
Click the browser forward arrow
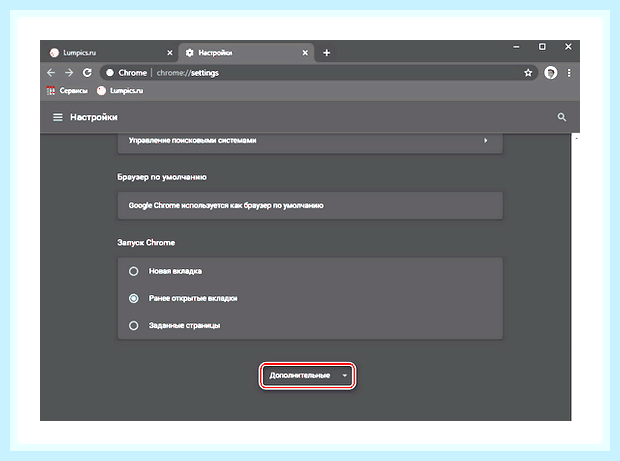(69, 73)
